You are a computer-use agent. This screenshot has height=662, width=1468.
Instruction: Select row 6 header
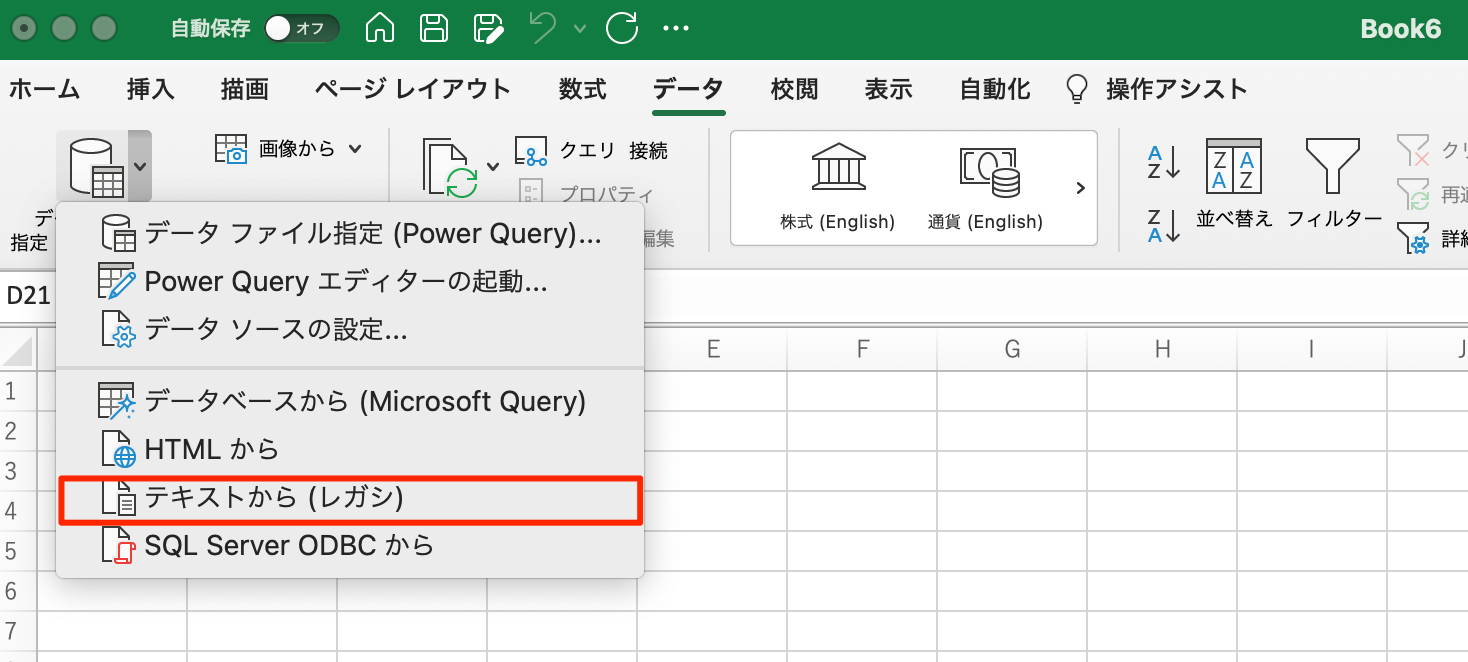click(18, 591)
